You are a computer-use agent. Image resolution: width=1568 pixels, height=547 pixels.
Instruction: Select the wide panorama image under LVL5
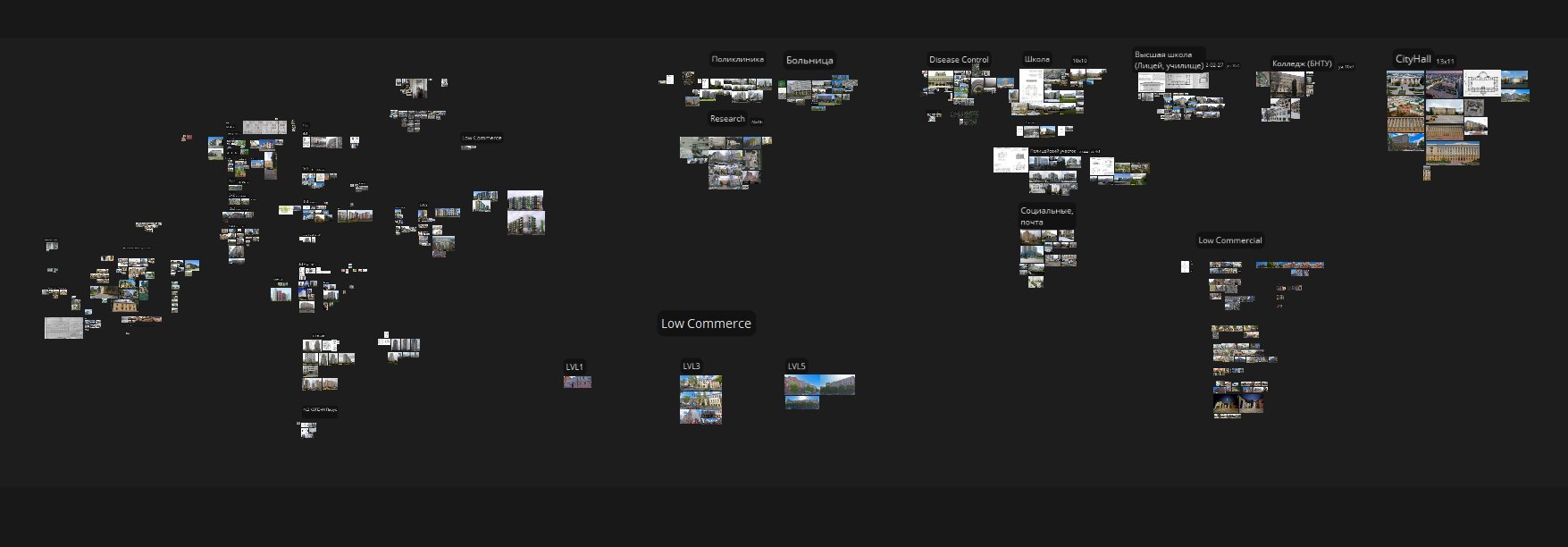[819, 384]
